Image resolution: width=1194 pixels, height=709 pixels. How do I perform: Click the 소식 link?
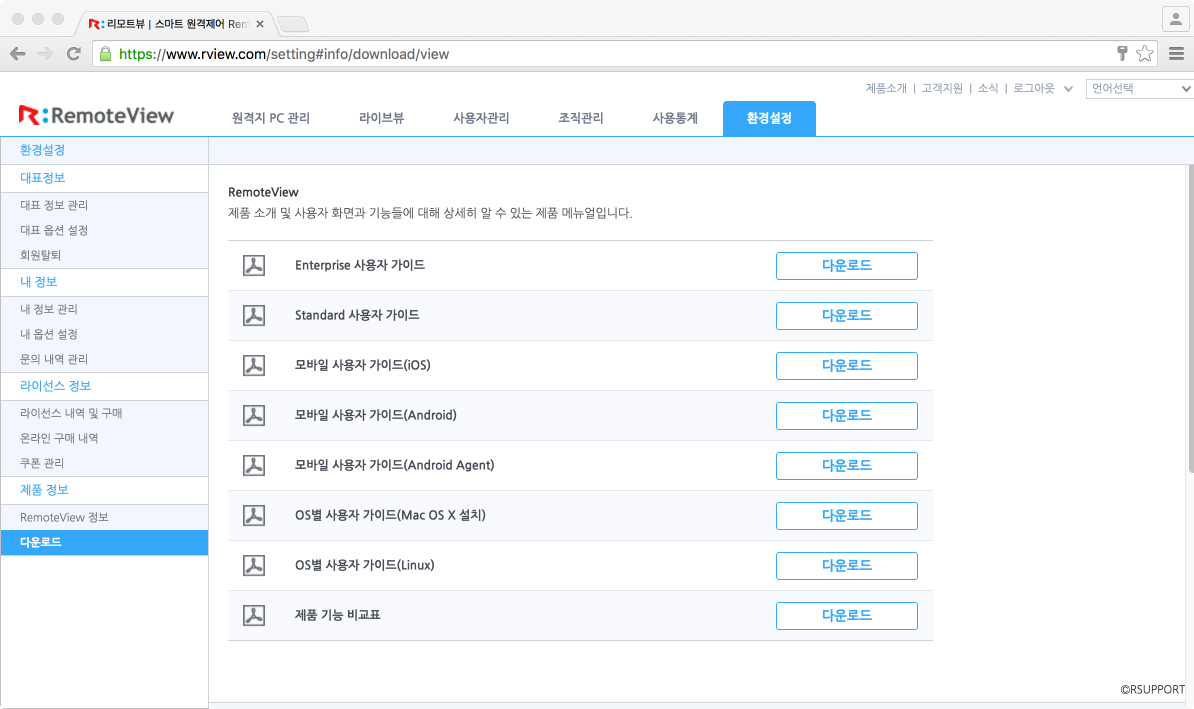tap(988, 88)
